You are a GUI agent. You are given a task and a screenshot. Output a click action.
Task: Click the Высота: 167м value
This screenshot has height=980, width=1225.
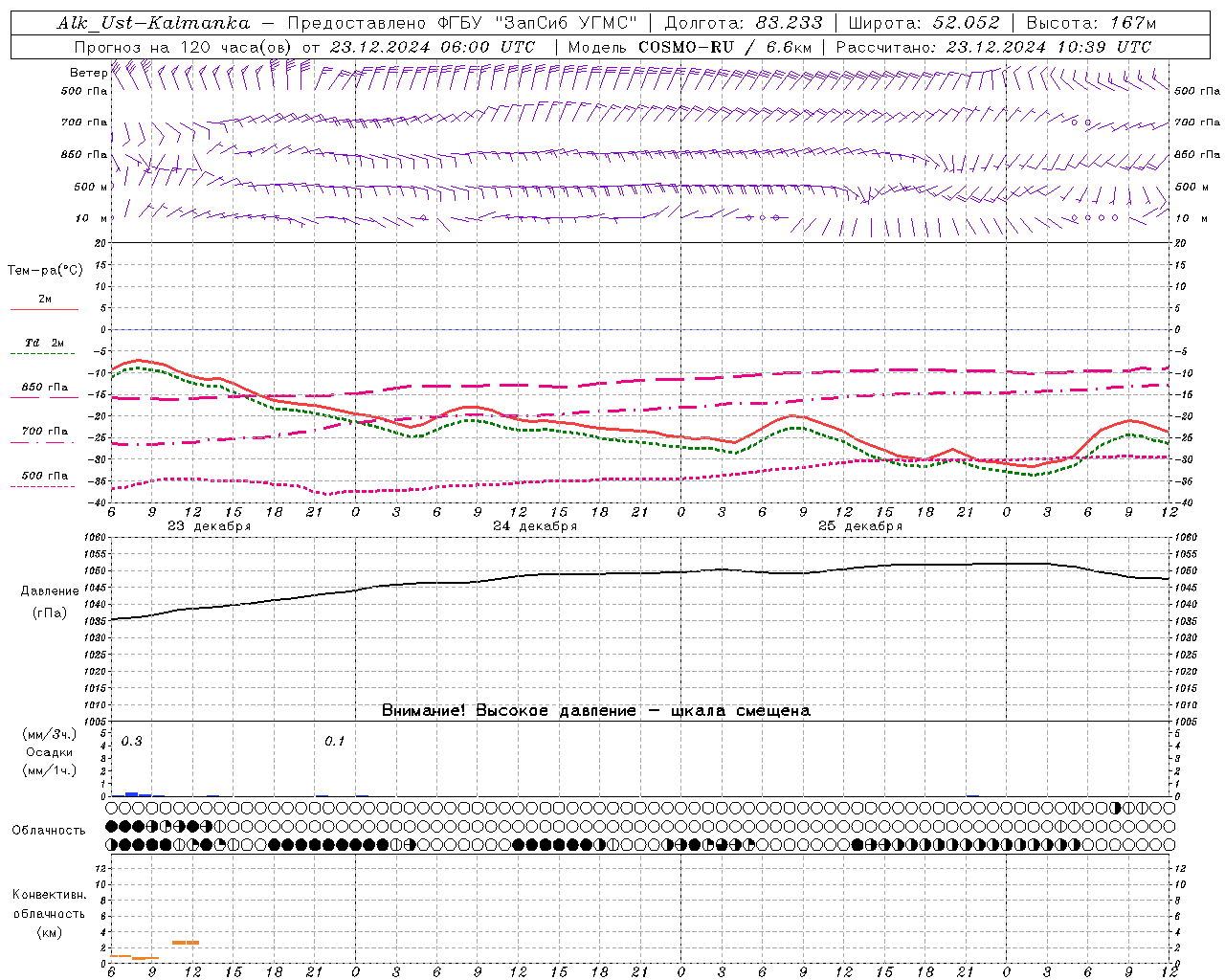click(x=1091, y=23)
